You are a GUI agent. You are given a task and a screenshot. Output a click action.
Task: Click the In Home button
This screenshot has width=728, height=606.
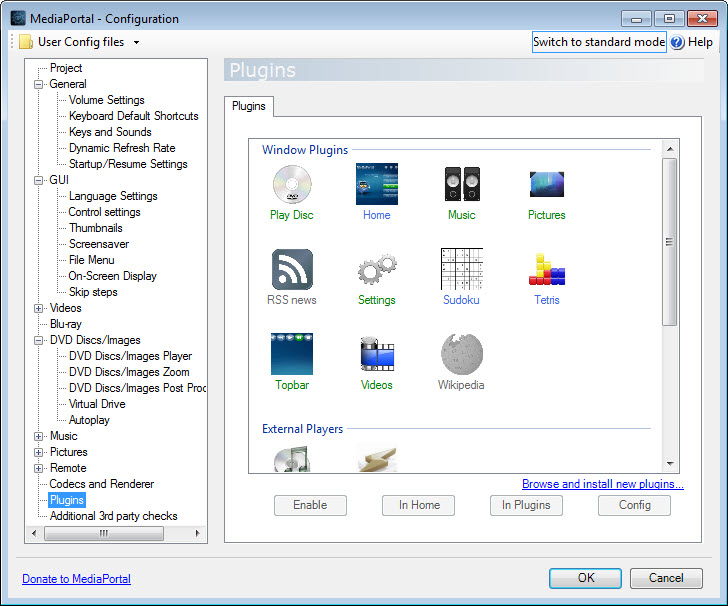tap(418, 505)
